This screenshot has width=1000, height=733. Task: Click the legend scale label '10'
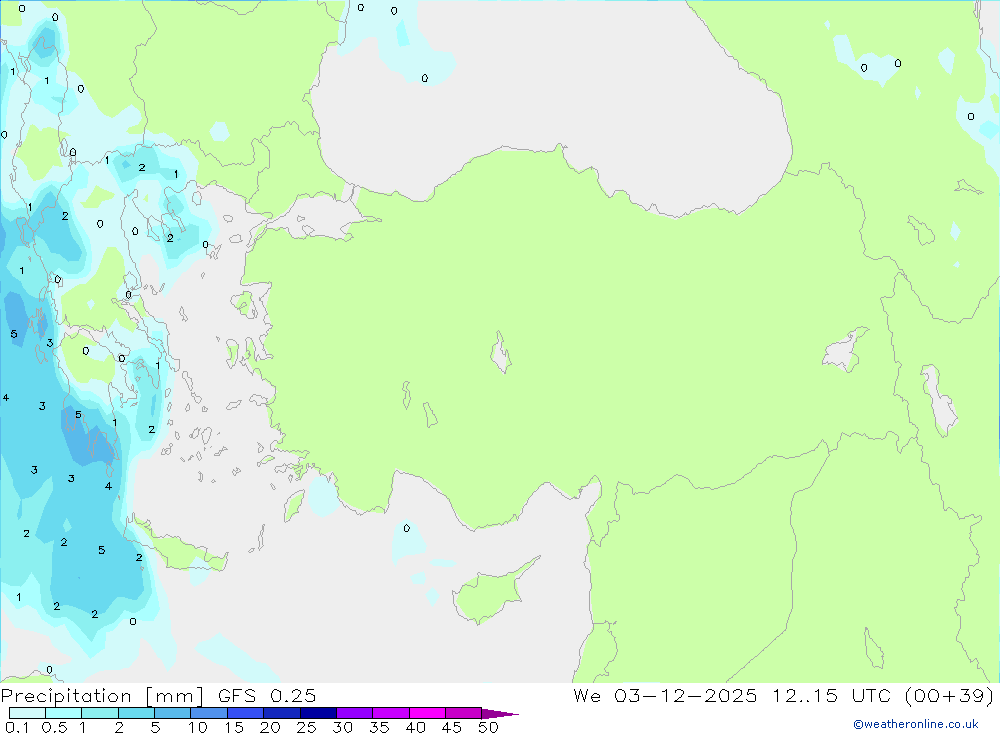pyautogui.click(x=198, y=727)
